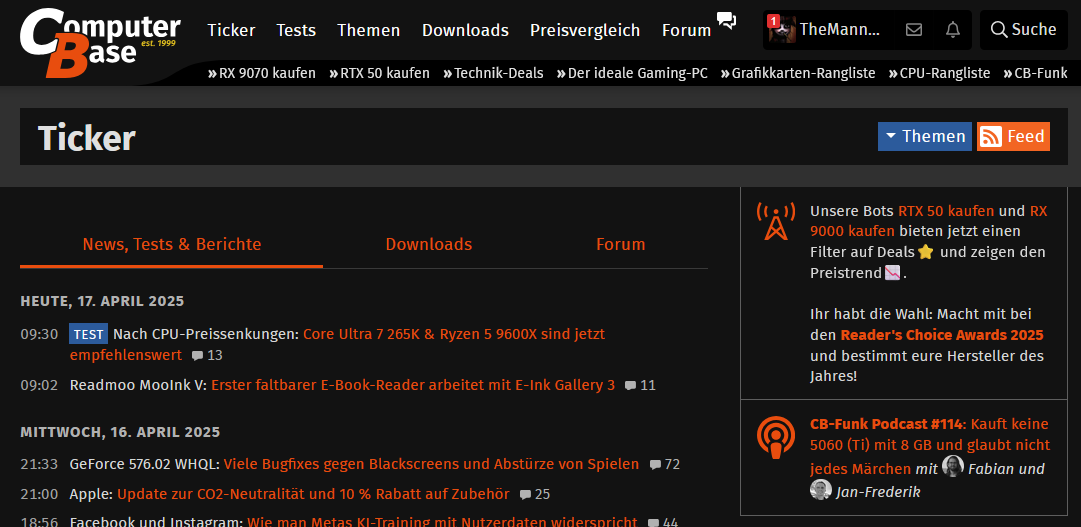Open Reader's Choice Awards 2025 link
This screenshot has width=1081, height=527.
tap(942, 335)
